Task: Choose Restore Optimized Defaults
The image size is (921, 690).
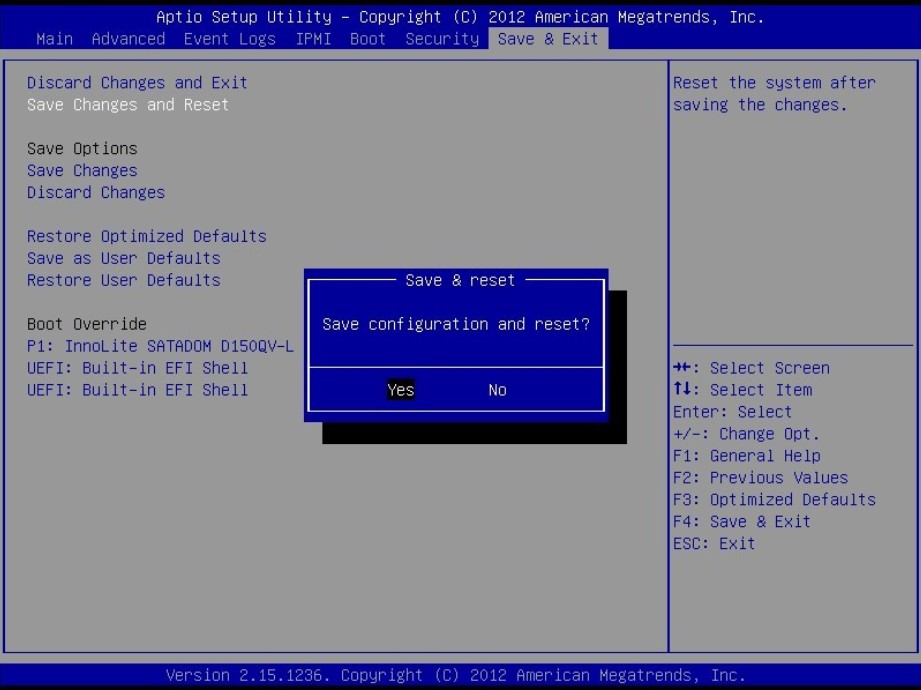Action: pyautogui.click(x=147, y=237)
